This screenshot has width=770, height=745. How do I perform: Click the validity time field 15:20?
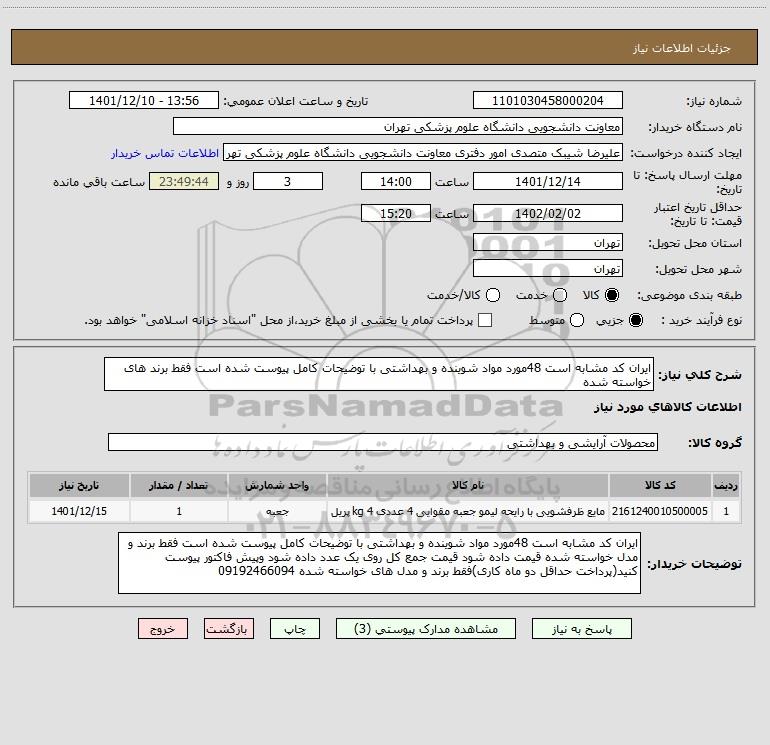click(396, 213)
